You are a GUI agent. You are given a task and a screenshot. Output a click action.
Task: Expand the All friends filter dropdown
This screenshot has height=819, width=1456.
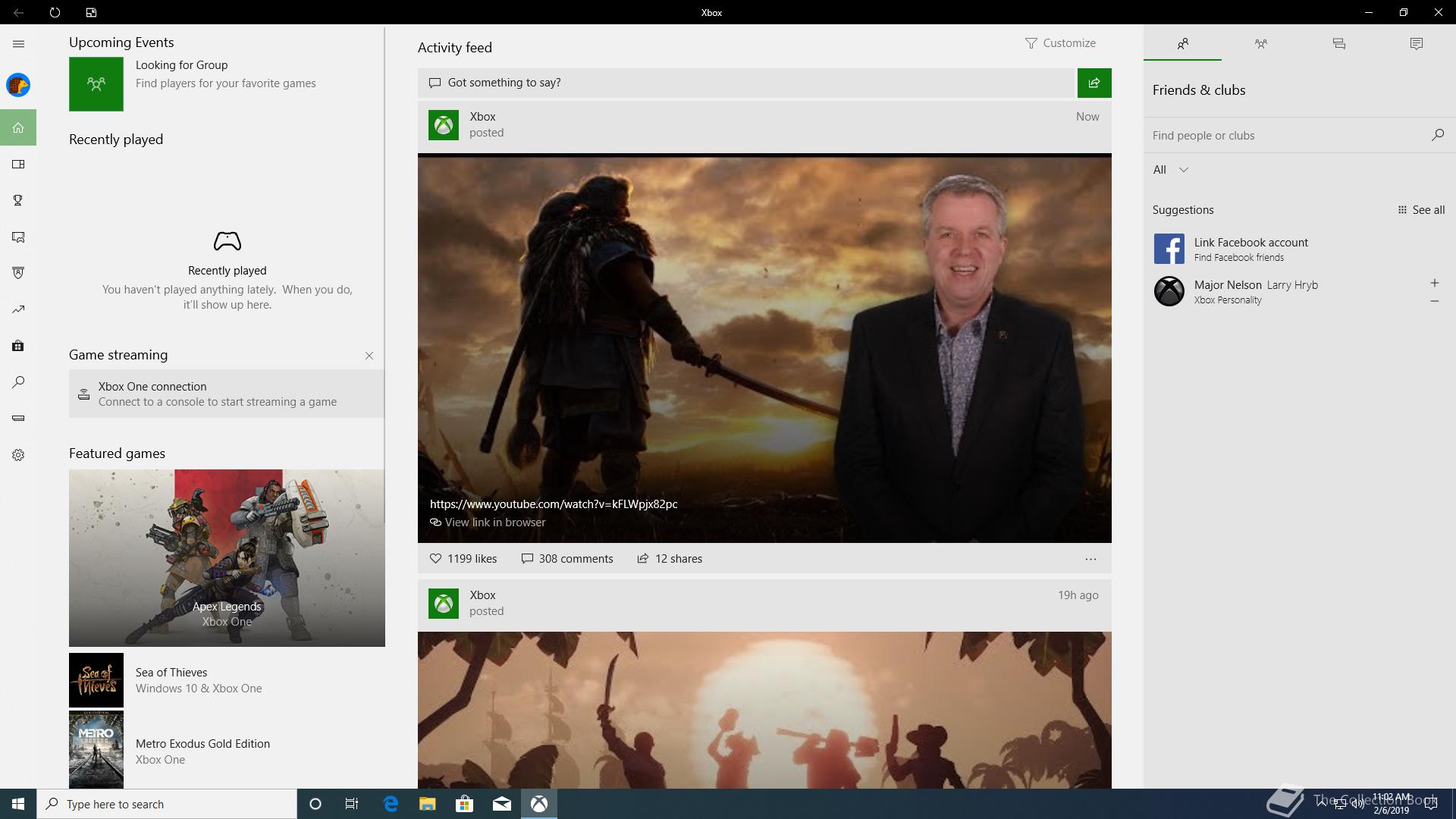(1170, 170)
